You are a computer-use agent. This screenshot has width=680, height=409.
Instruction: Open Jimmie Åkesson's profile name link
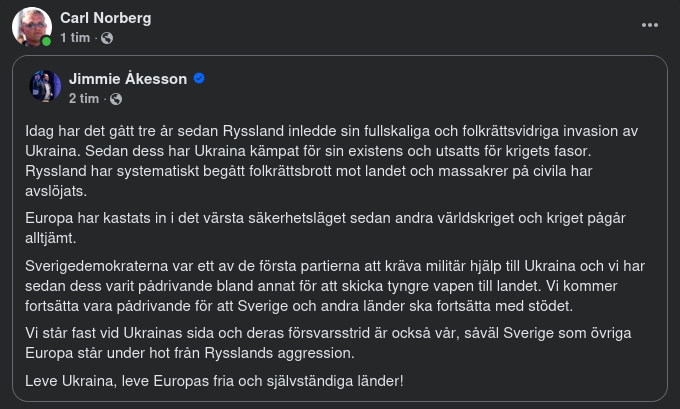coord(127,78)
